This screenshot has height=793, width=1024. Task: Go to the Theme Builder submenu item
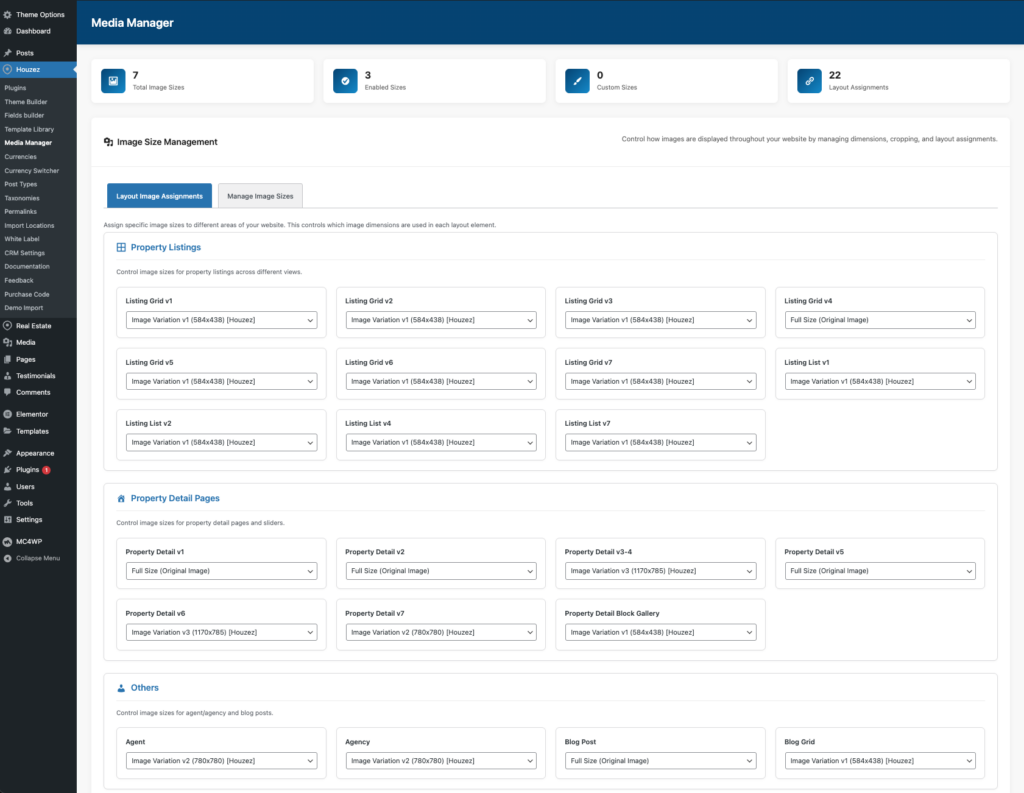(26, 102)
